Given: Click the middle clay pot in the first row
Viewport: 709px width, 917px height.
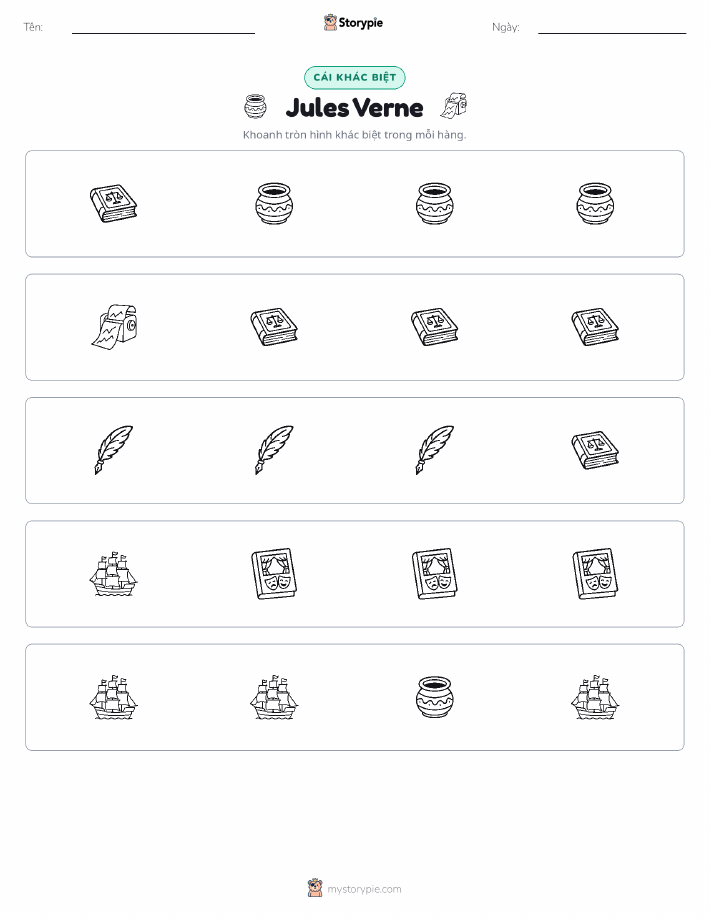Looking at the screenshot, I should [435, 204].
